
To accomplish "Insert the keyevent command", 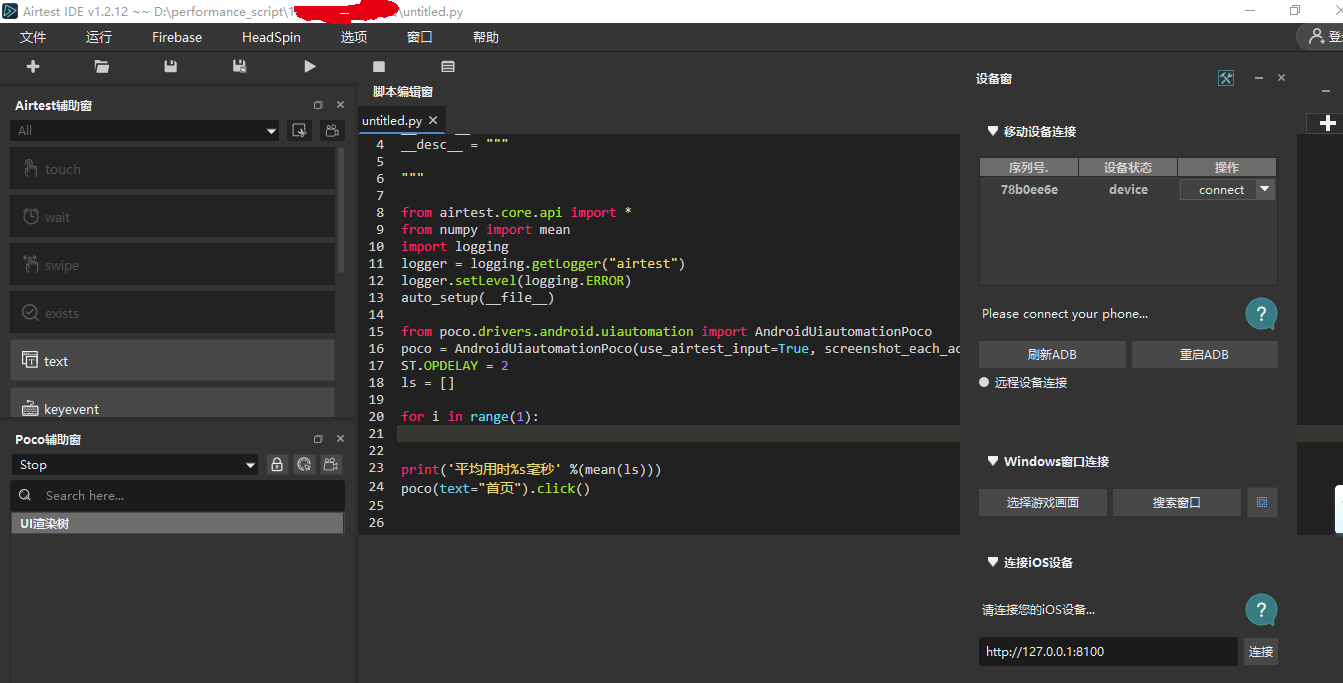I will point(173,405).
